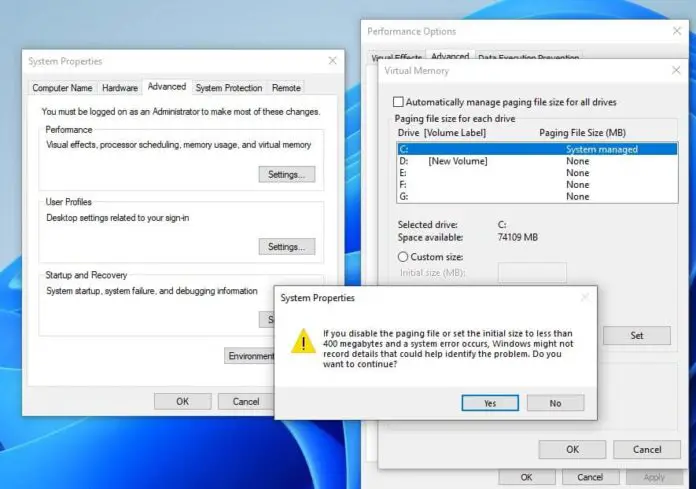Open Performance Settings button
This screenshot has width=696, height=489.
pyautogui.click(x=286, y=174)
